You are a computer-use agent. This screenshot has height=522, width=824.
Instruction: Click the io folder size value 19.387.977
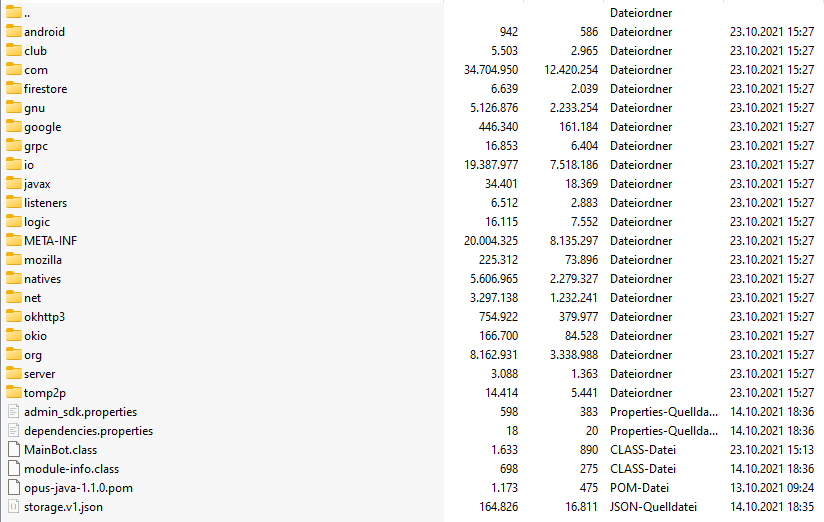point(491,165)
